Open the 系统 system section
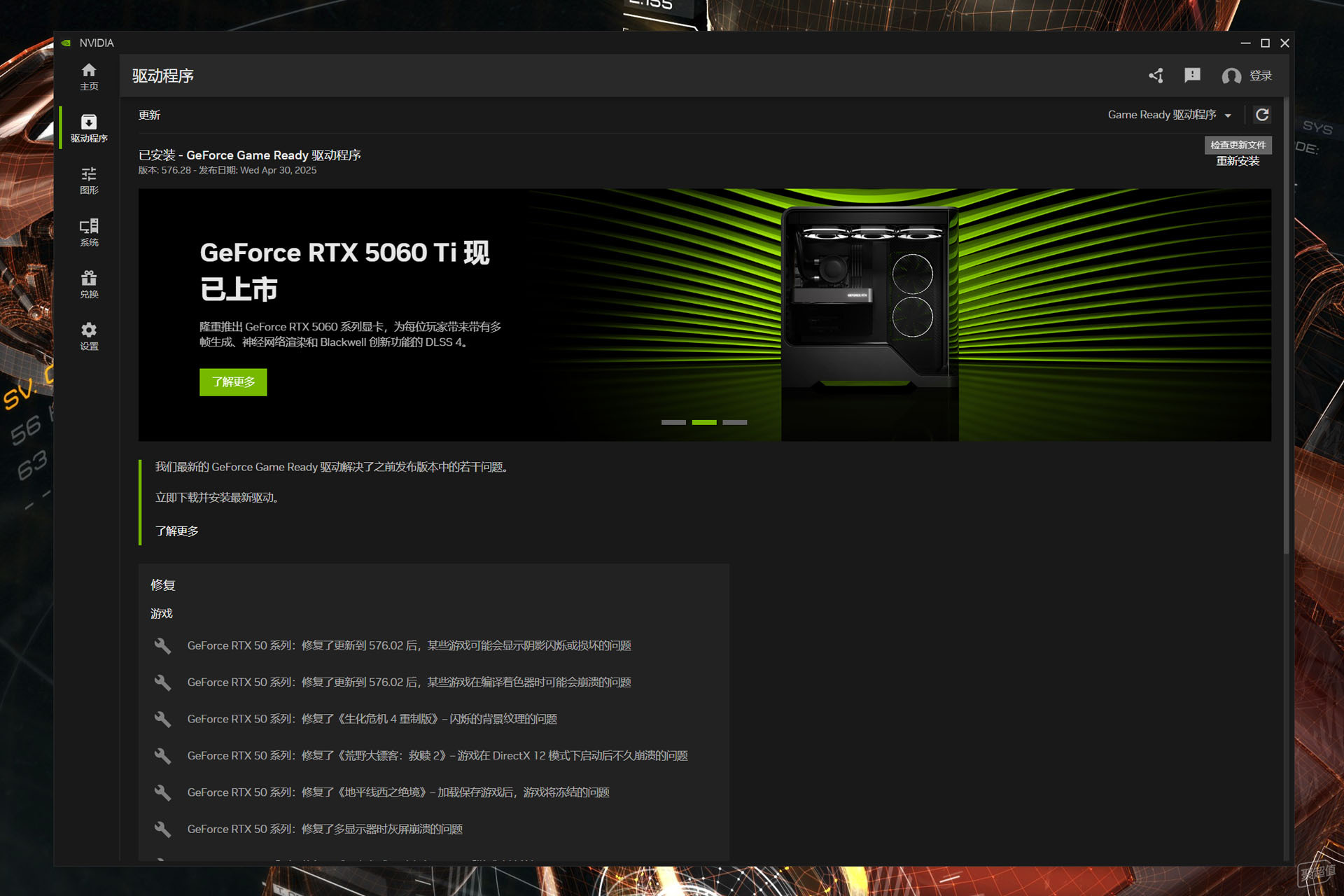The image size is (1344, 896). (x=89, y=232)
